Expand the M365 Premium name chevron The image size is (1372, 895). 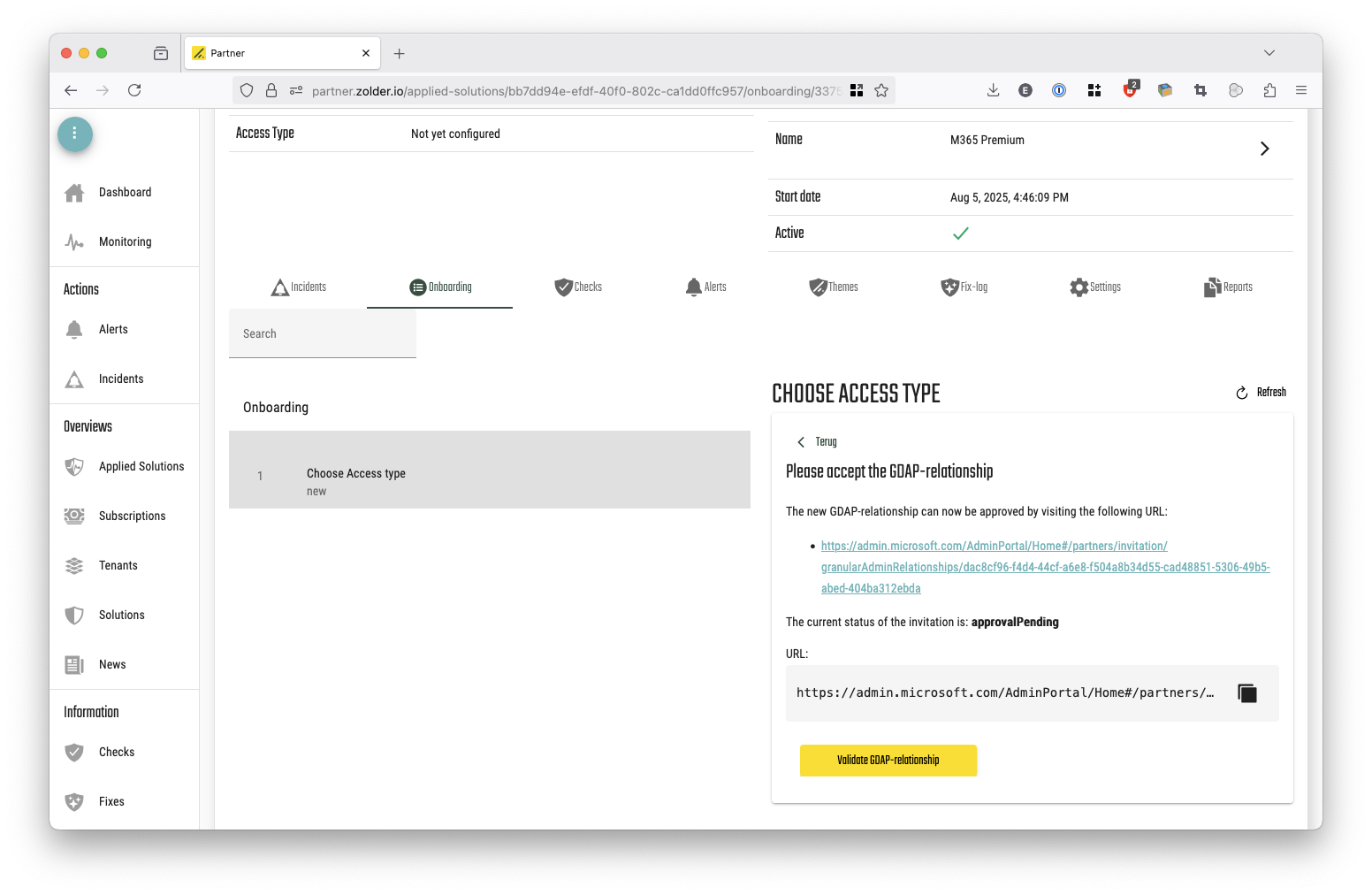1264,149
